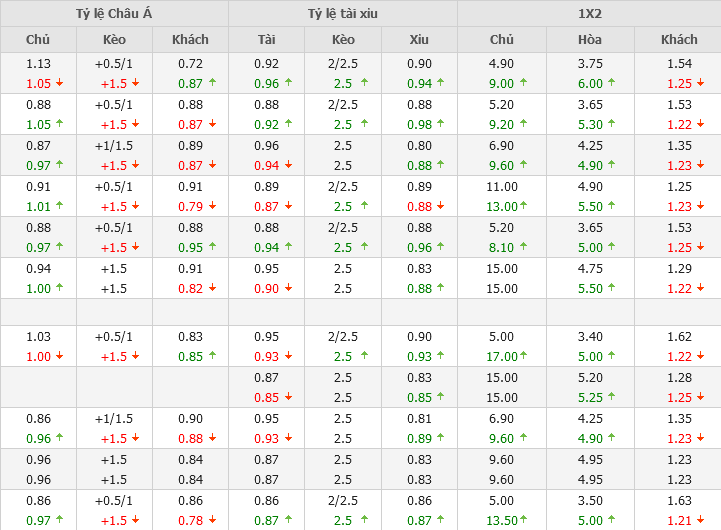Image resolution: width=721 pixels, height=530 pixels.
Task: Click the 3.40 draw odds value
Action: click(x=590, y=337)
